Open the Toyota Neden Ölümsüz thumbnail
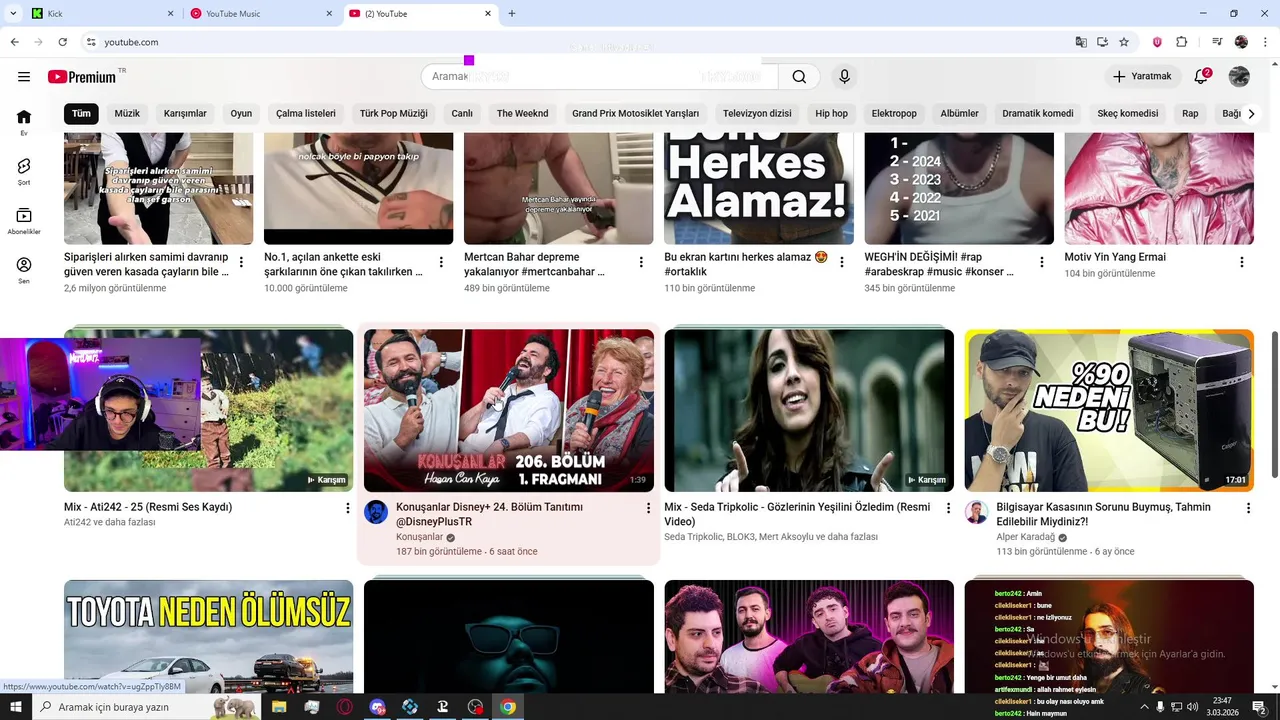 click(208, 637)
